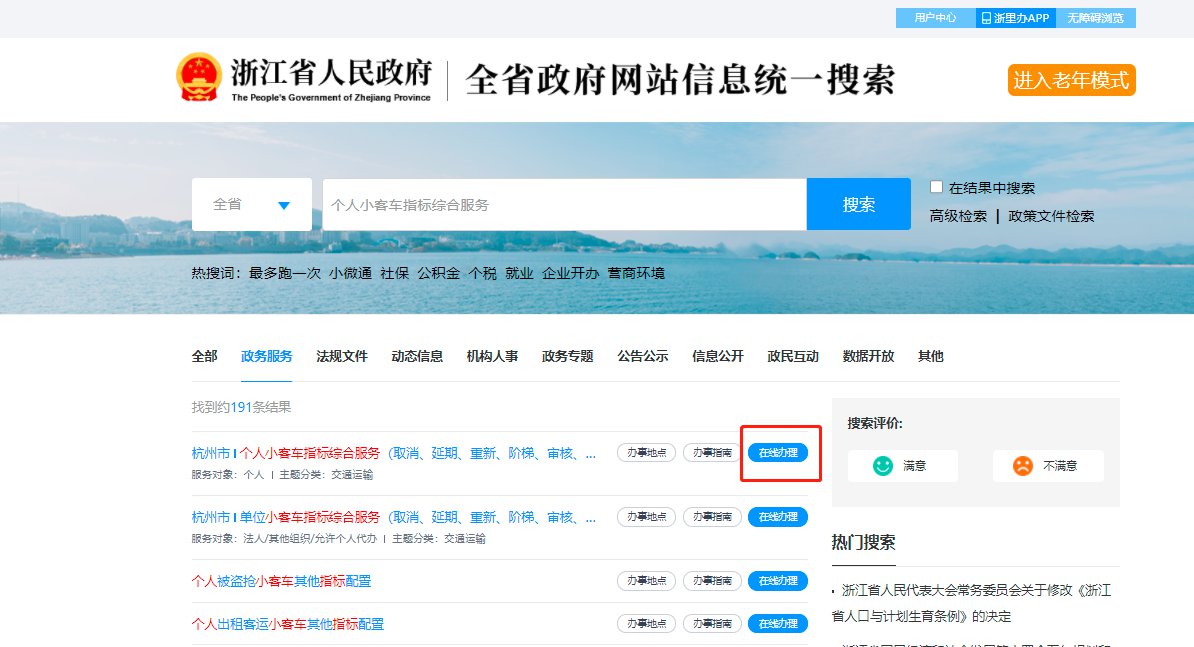Open 办事指南 for 单位小客车指标综合服务
This screenshot has width=1194, height=647.
[712, 517]
